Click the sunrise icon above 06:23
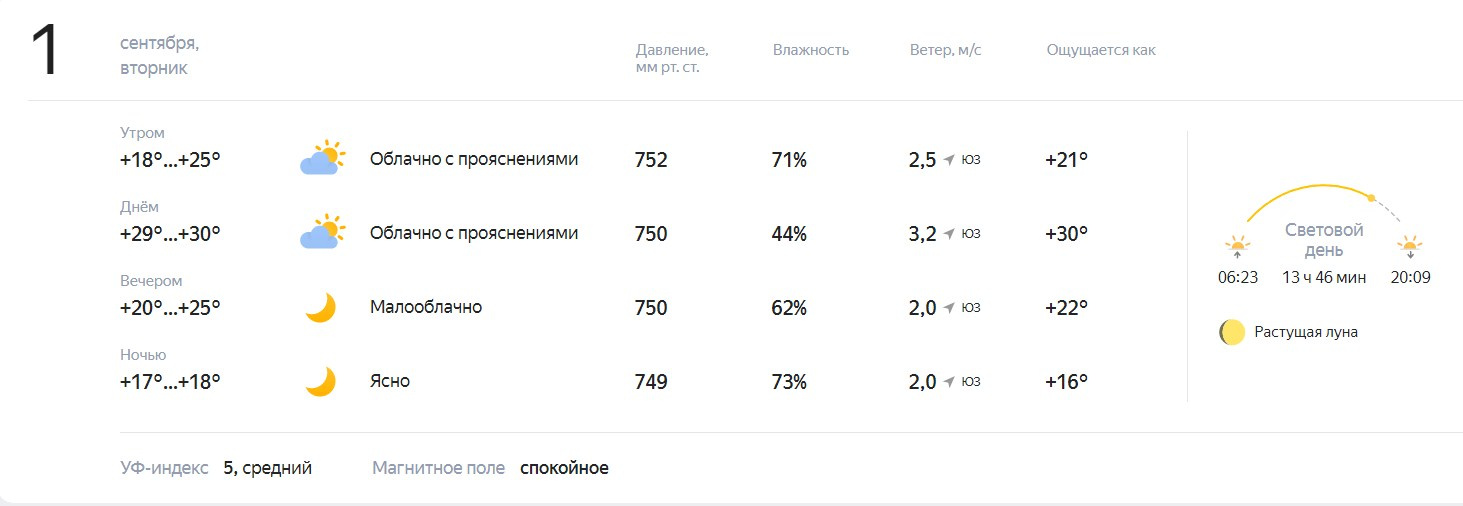The height and width of the screenshot is (506, 1463). click(x=1238, y=246)
